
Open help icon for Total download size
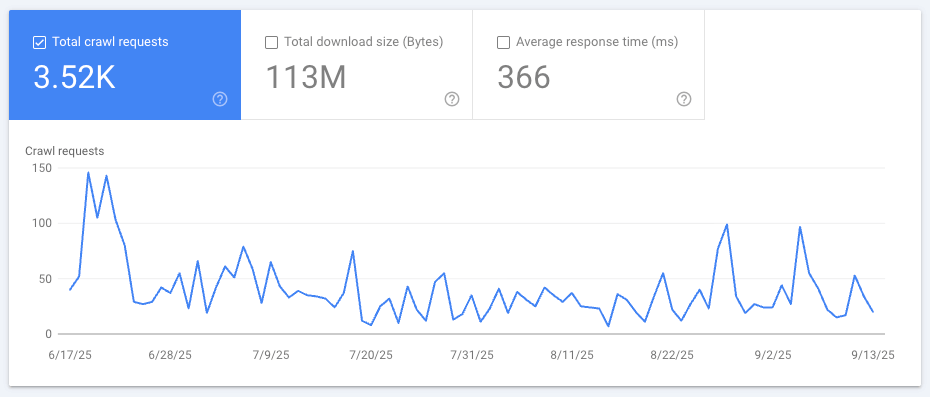[x=452, y=99]
